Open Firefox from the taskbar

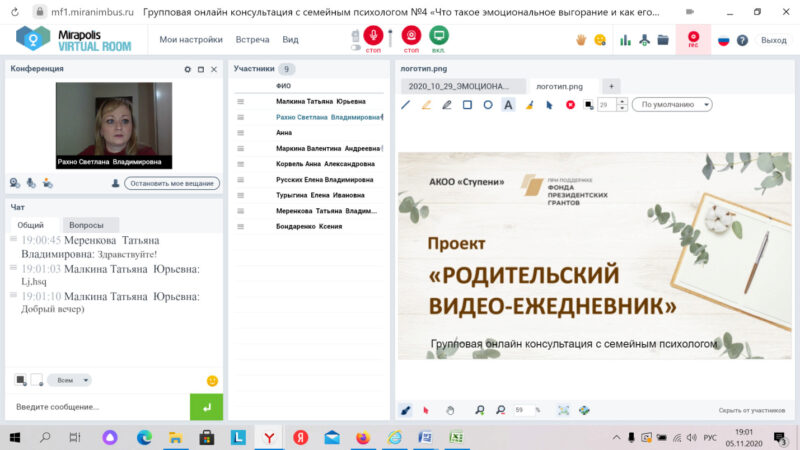[x=363, y=437]
